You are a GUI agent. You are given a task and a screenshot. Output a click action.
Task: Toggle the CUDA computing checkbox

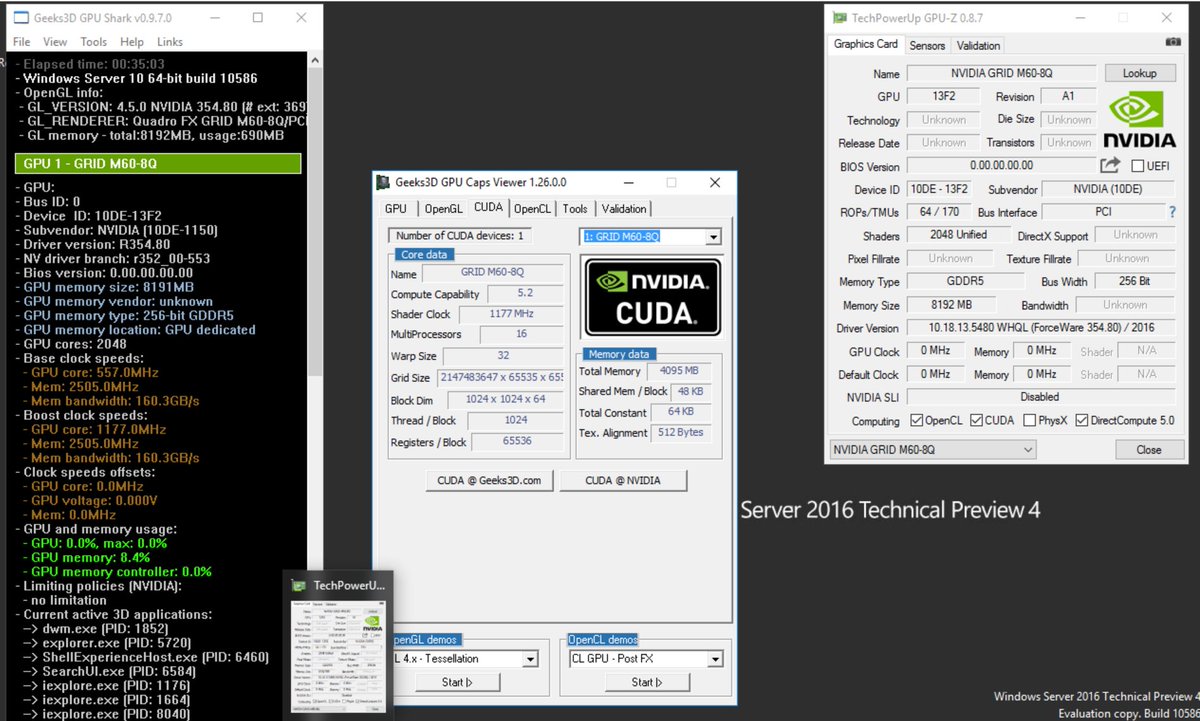coord(978,421)
